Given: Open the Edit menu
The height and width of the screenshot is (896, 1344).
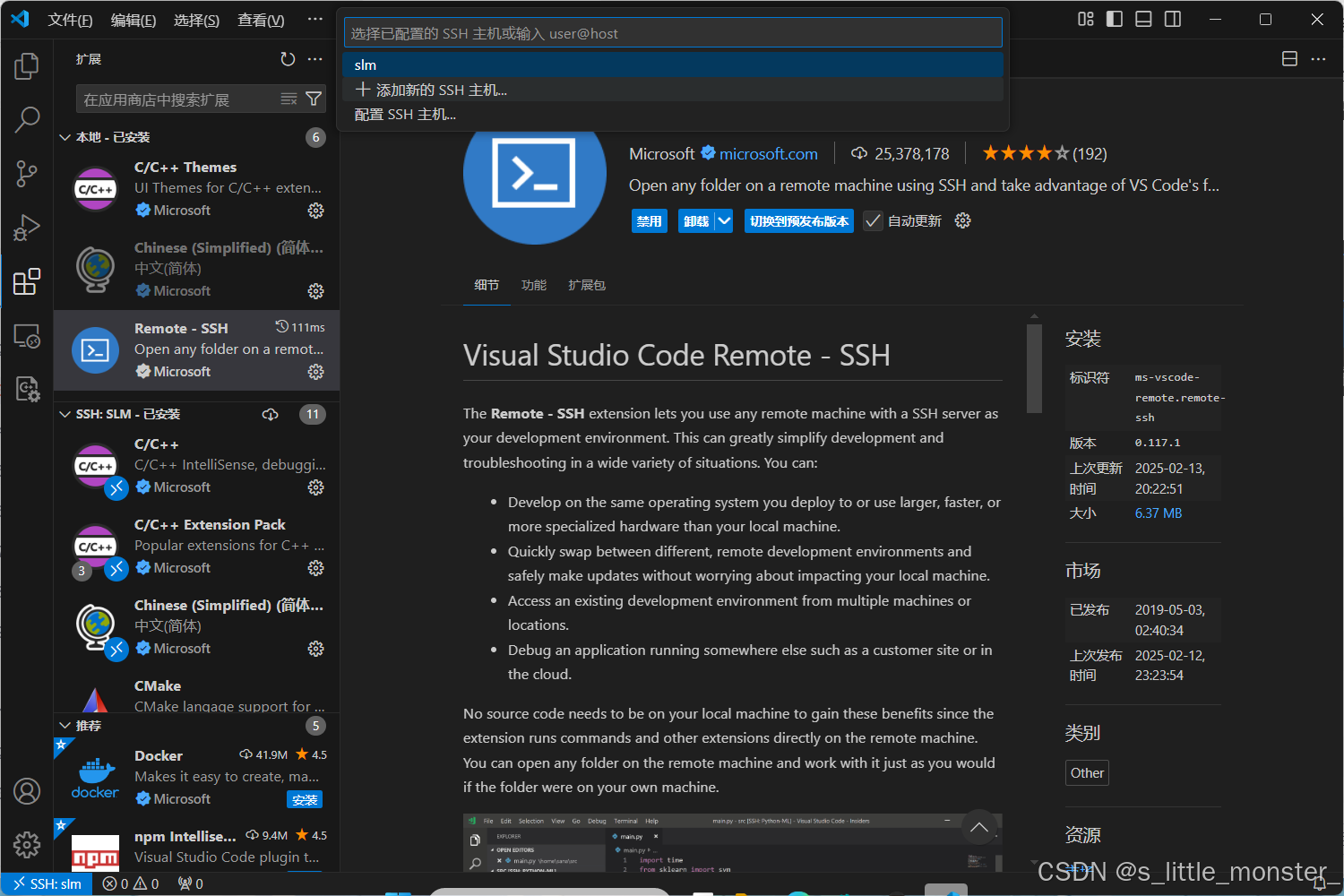Looking at the screenshot, I should pyautogui.click(x=134, y=20).
